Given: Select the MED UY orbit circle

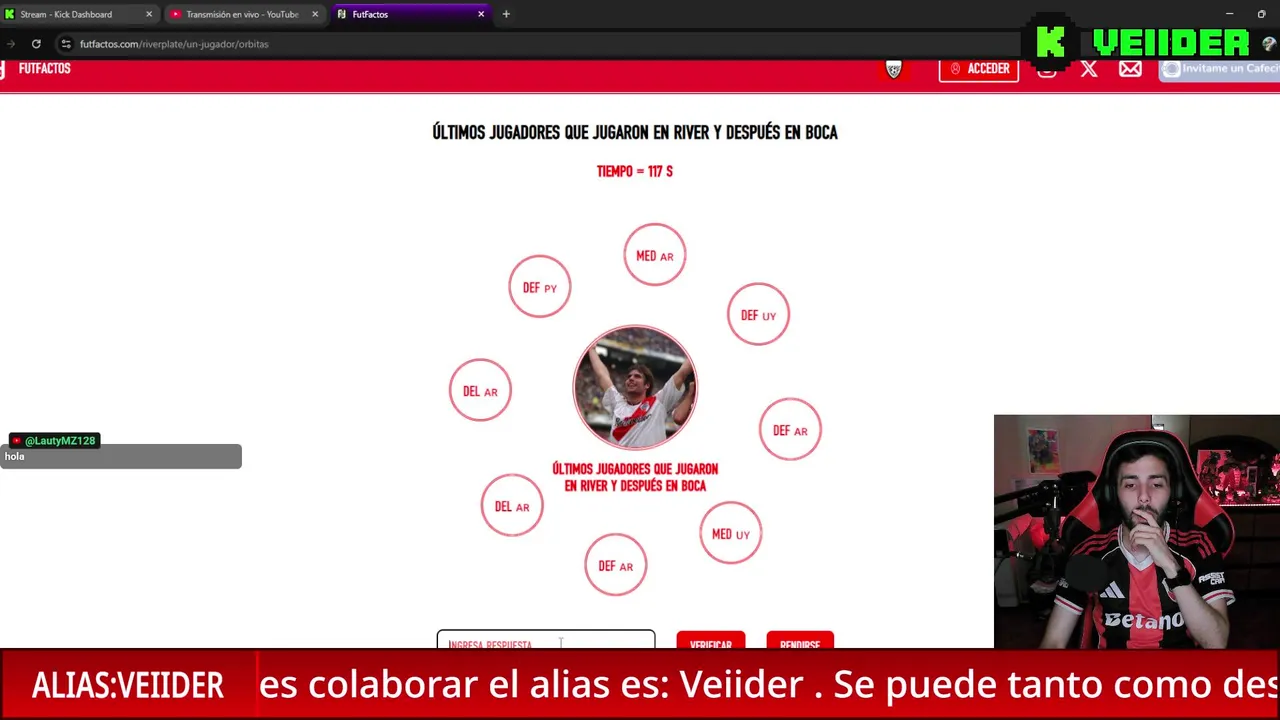Looking at the screenshot, I should pyautogui.click(x=731, y=534).
